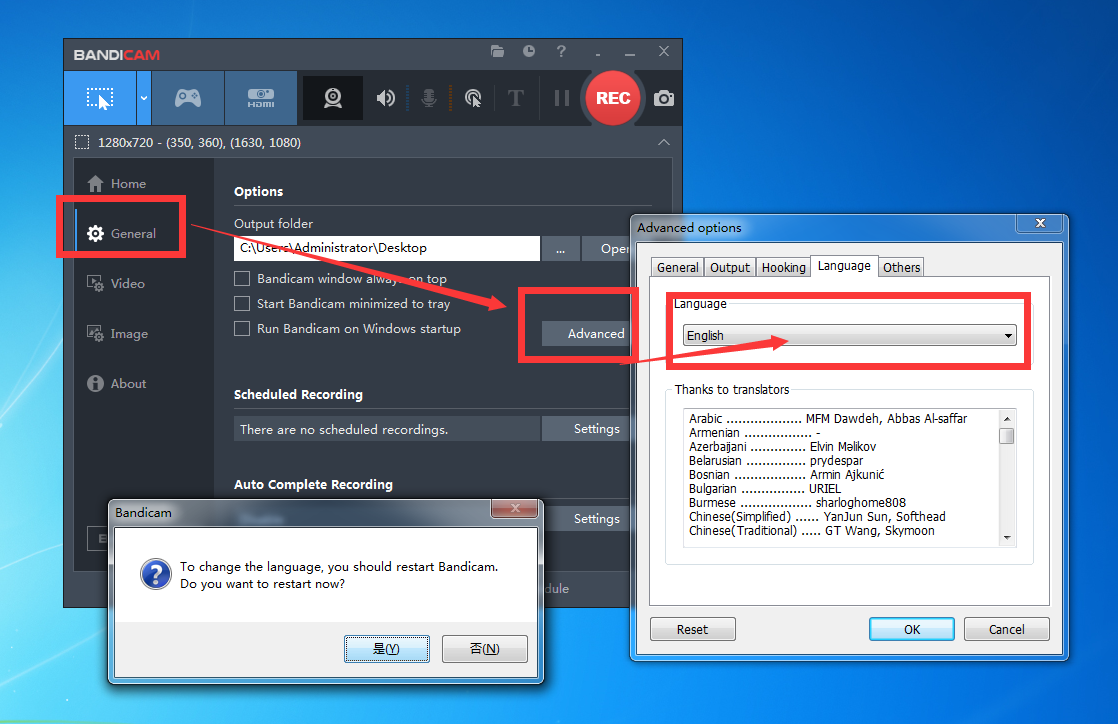Open the Video settings section
Viewport: 1118px width, 724px height.
[116, 283]
